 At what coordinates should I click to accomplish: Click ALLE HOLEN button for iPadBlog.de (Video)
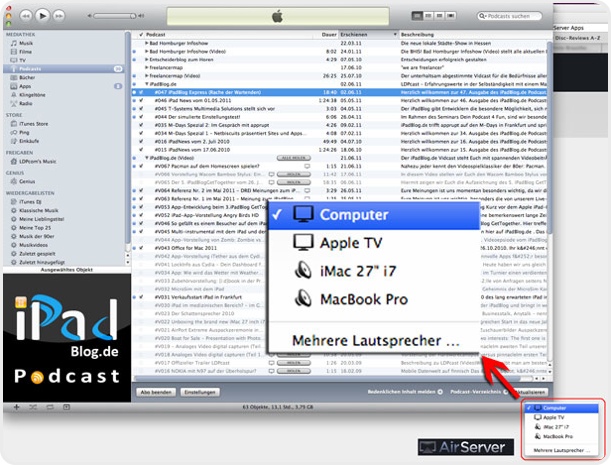(x=294, y=158)
